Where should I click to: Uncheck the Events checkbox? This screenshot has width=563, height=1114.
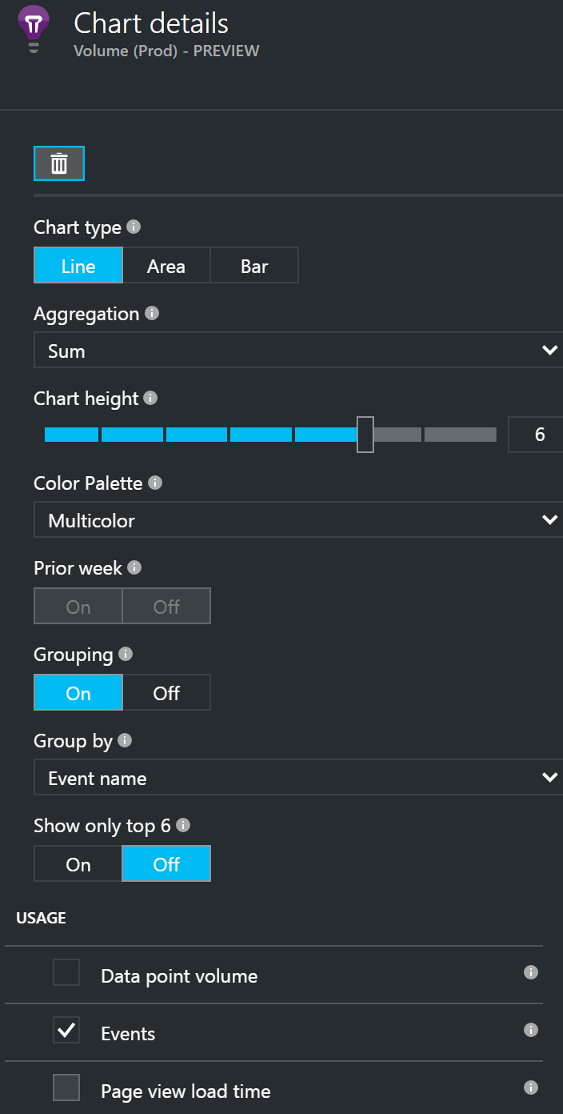[x=66, y=1030]
